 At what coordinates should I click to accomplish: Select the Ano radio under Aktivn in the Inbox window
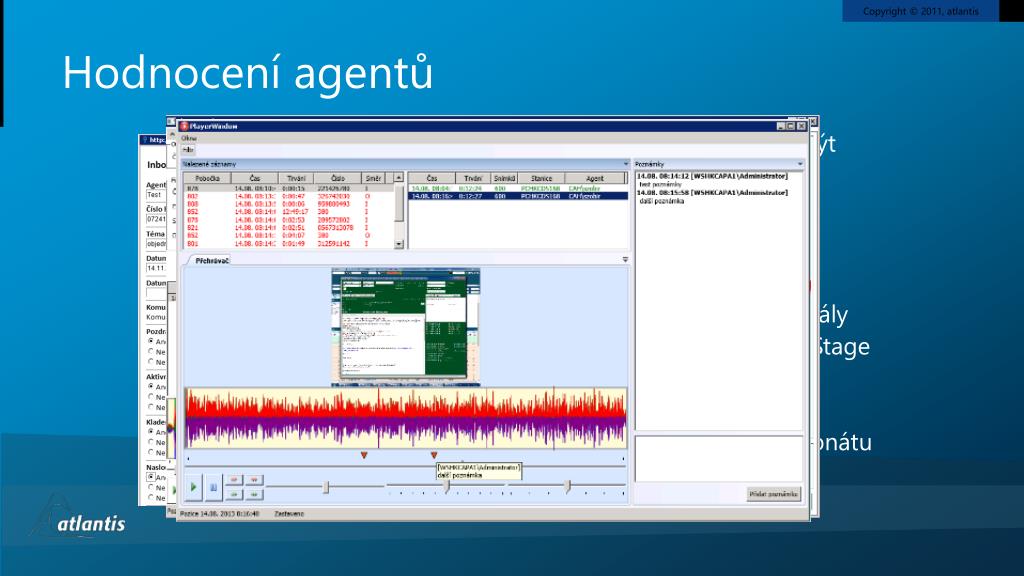click(x=151, y=387)
